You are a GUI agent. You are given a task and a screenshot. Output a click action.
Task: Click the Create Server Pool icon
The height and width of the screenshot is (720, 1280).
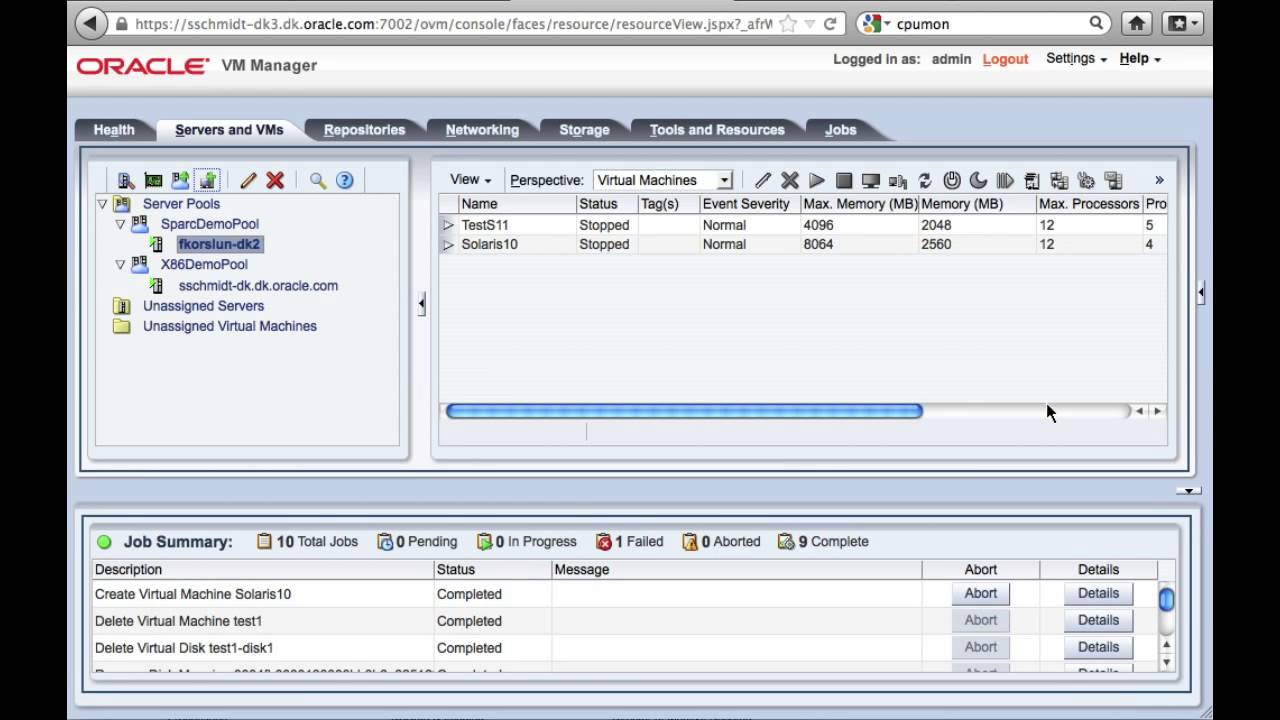[x=180, y=180]
